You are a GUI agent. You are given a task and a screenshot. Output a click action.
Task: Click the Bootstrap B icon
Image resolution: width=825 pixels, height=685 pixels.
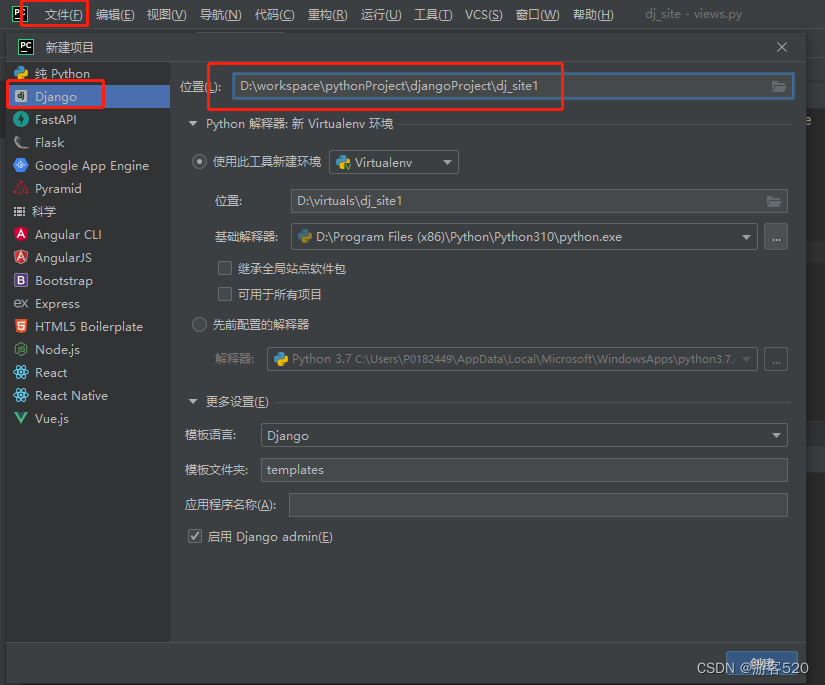(x=21, y=280)
